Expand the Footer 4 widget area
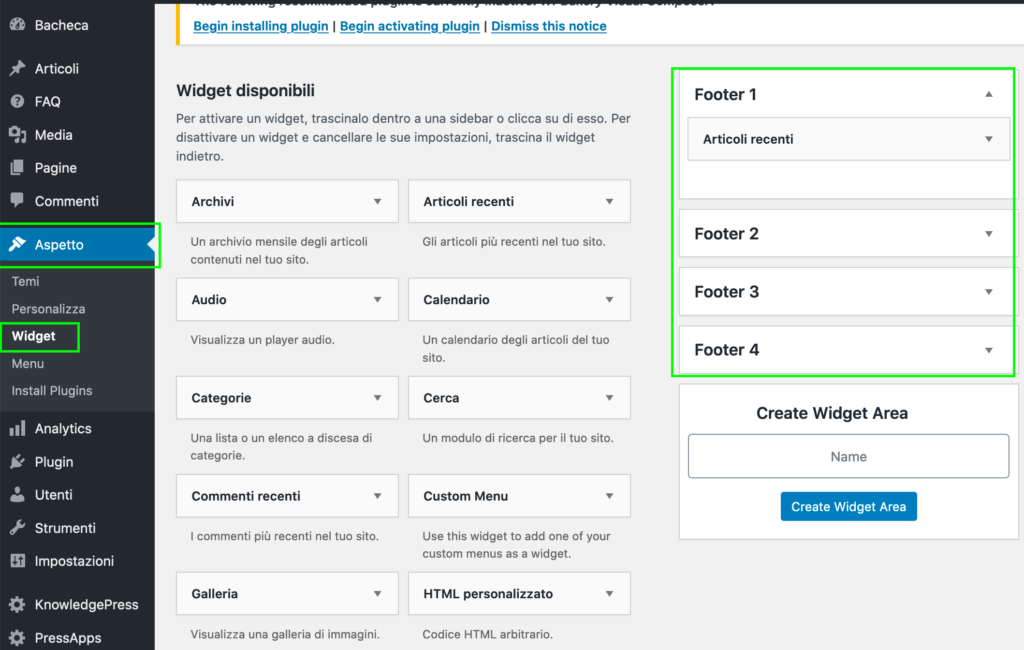Screen dimensions: 1024x650 point(988,350)
